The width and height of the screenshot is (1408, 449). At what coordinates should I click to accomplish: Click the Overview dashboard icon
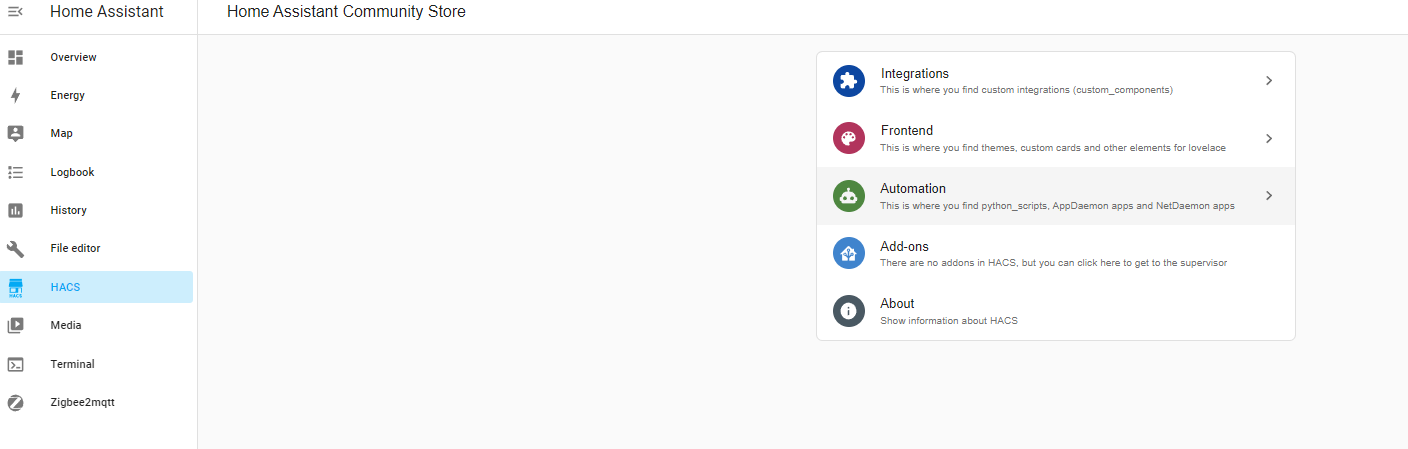[15, 57]
